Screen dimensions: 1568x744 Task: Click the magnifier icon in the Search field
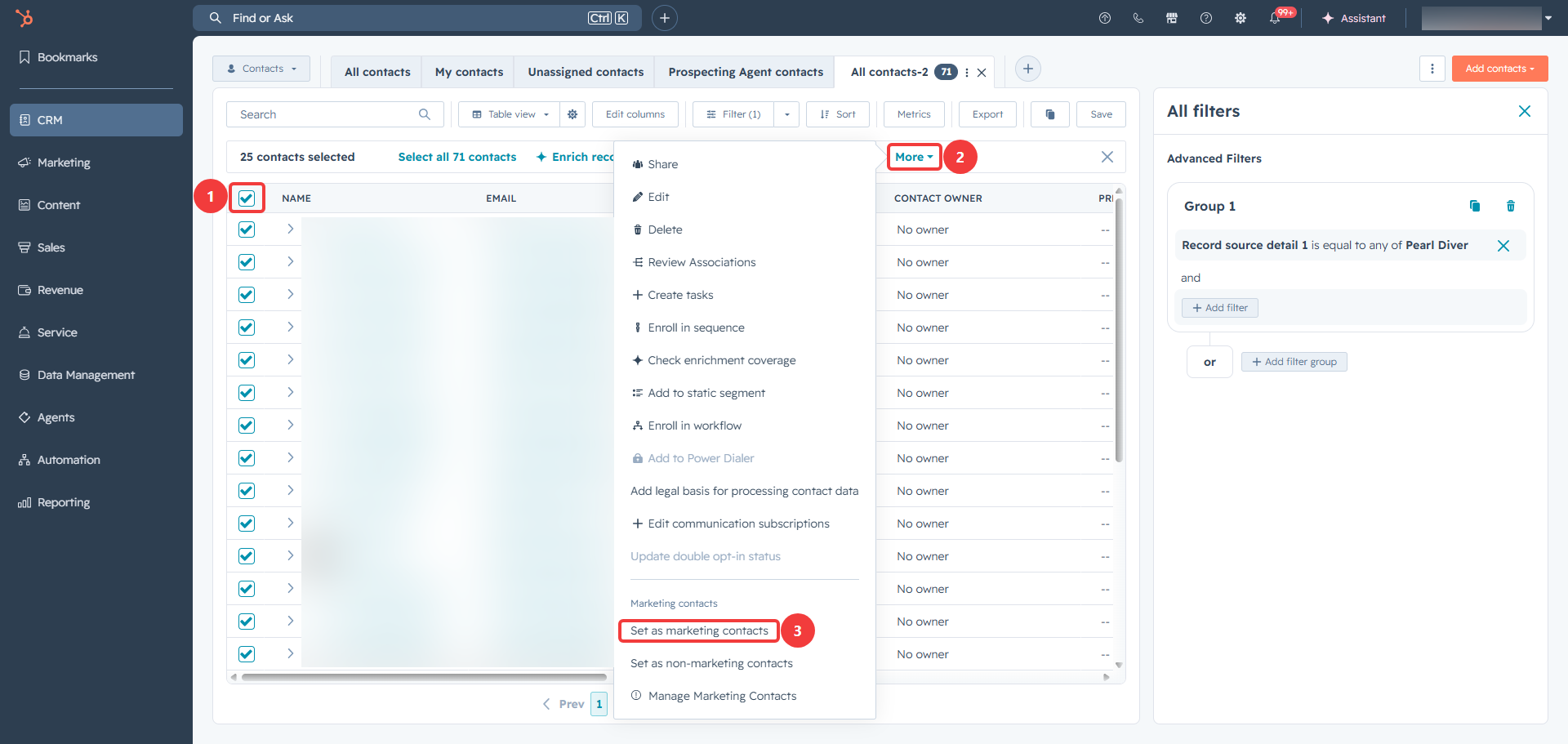425,114
